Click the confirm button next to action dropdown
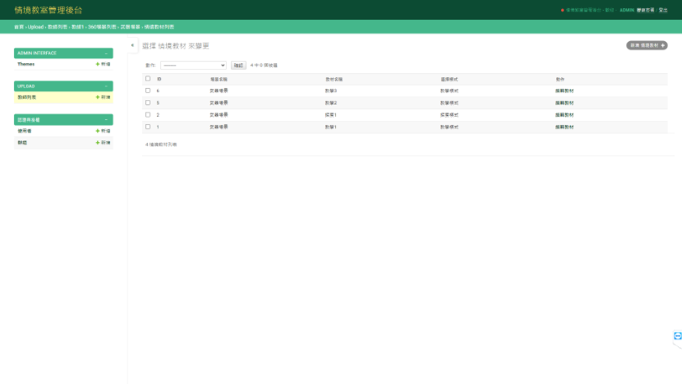Screen dimensions: 682x384 click(238, 65)
